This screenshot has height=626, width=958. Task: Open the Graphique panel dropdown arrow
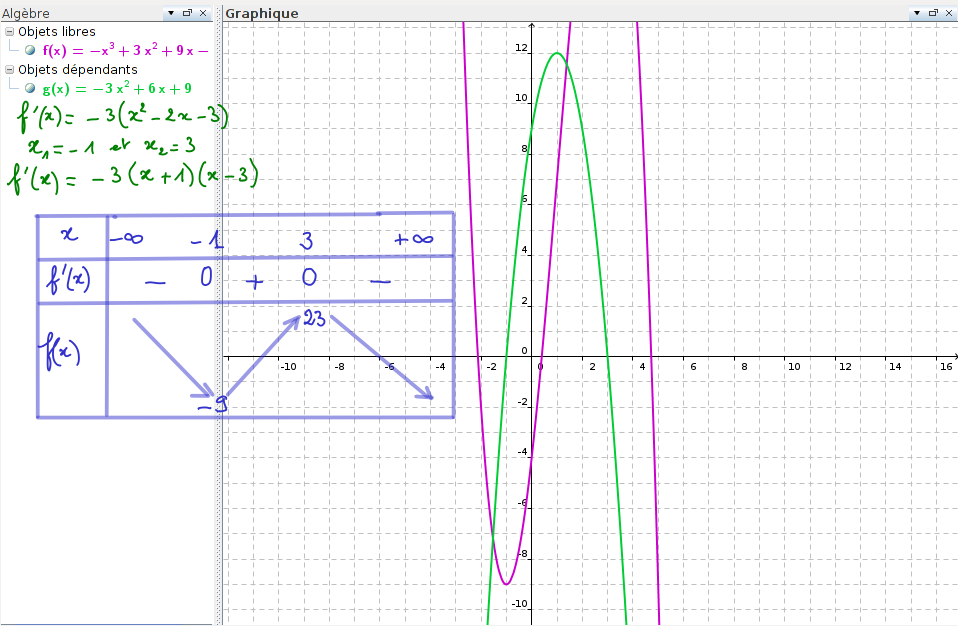[917, 13]
